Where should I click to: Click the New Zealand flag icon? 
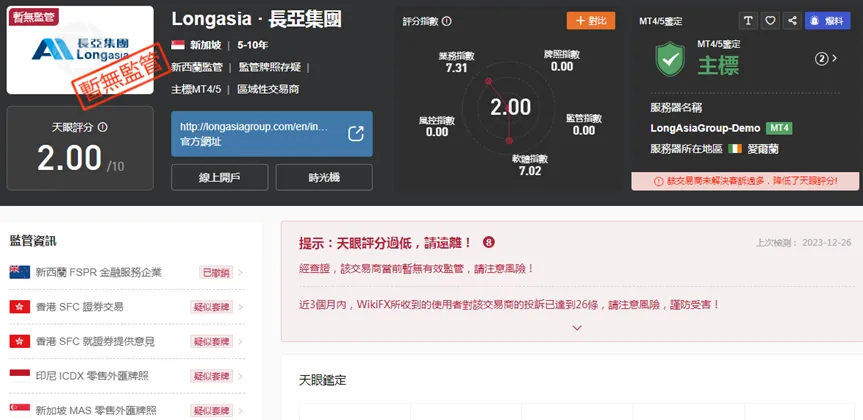[20, 272]
